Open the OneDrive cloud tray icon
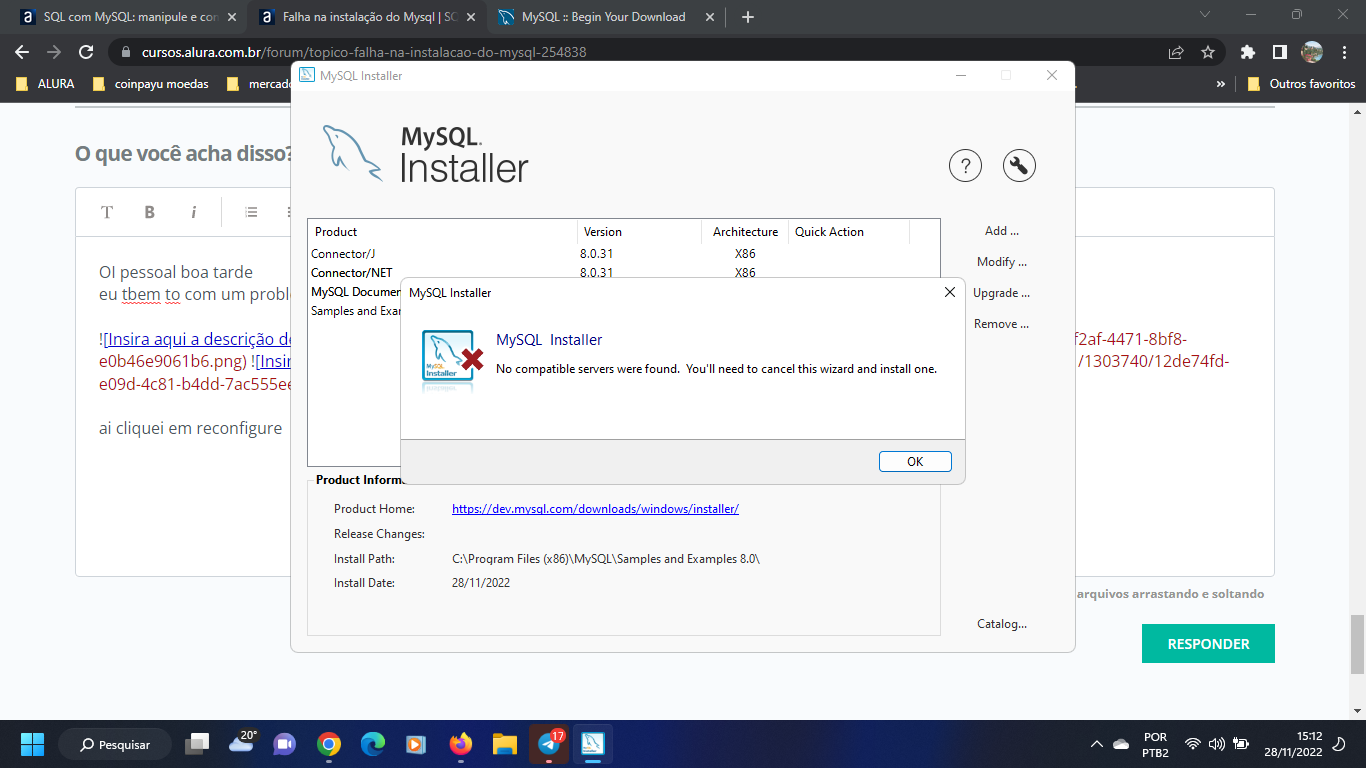The height and width of the screenshot is (768, 1366). [1121, 744]
